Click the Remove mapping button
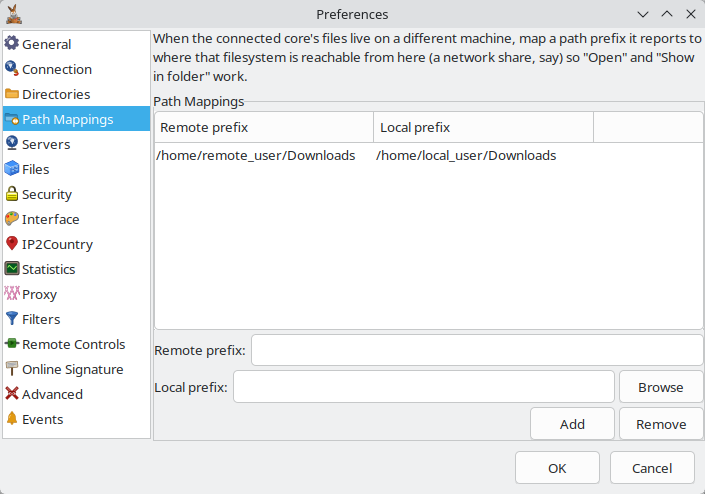This screenshot has height=494, width=705. pyautogui.click(x=661, y=424)
